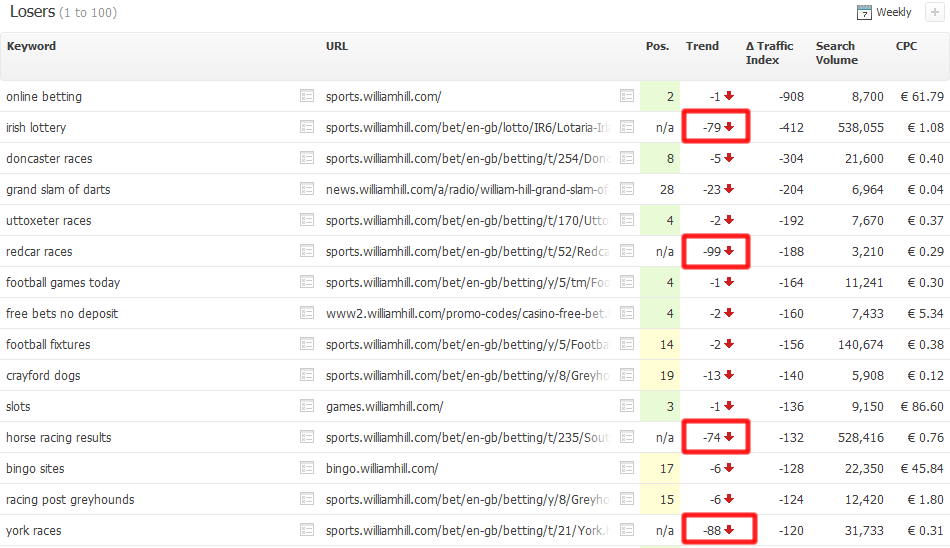The height and width of the screenshot is (548, 950).
Task: Open keyword details icon for bingo sites
Action: click(x=307, y=468)
